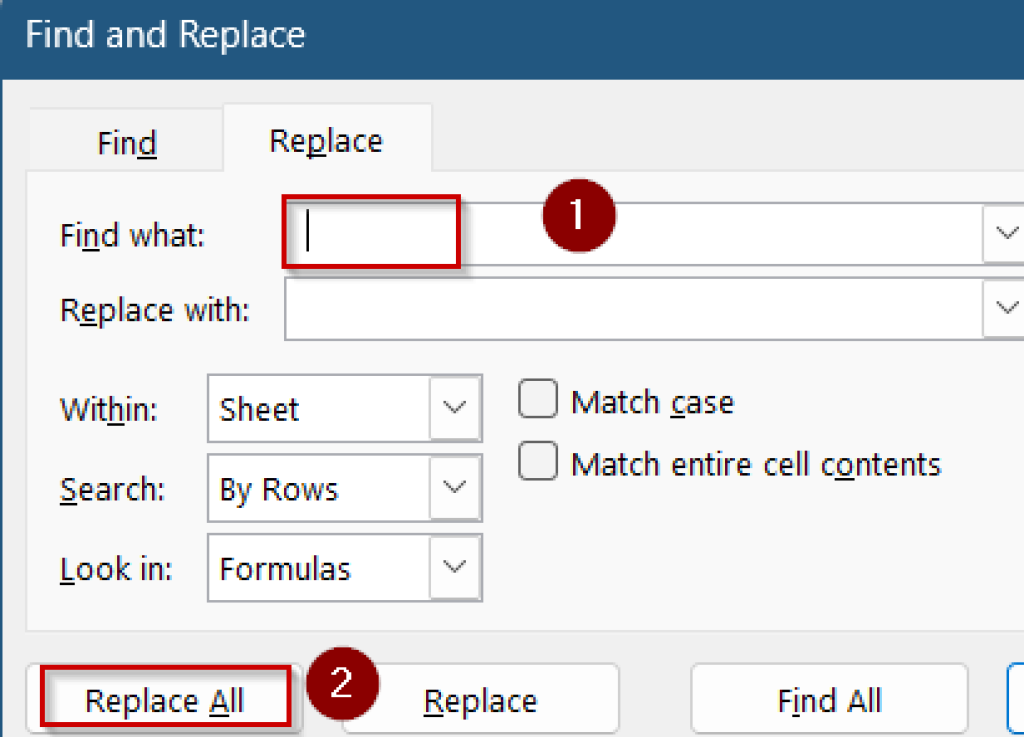Click the Find All button
This screenshot has height=737, width=1024.
click(x=828, y=699)
